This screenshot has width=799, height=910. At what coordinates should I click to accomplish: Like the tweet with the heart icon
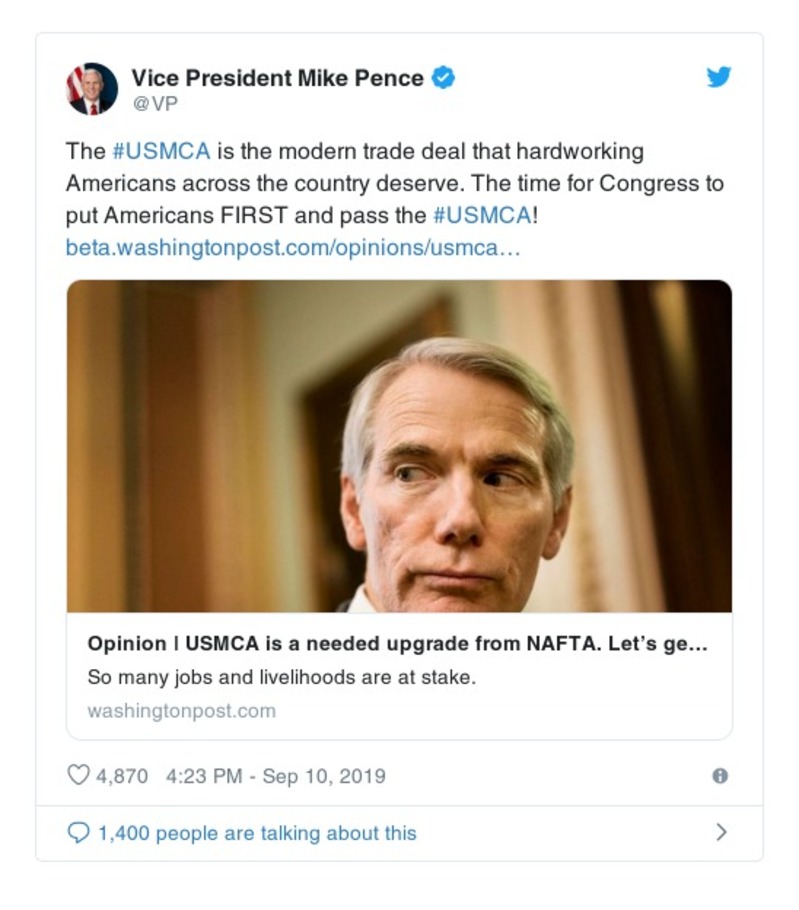78,775
